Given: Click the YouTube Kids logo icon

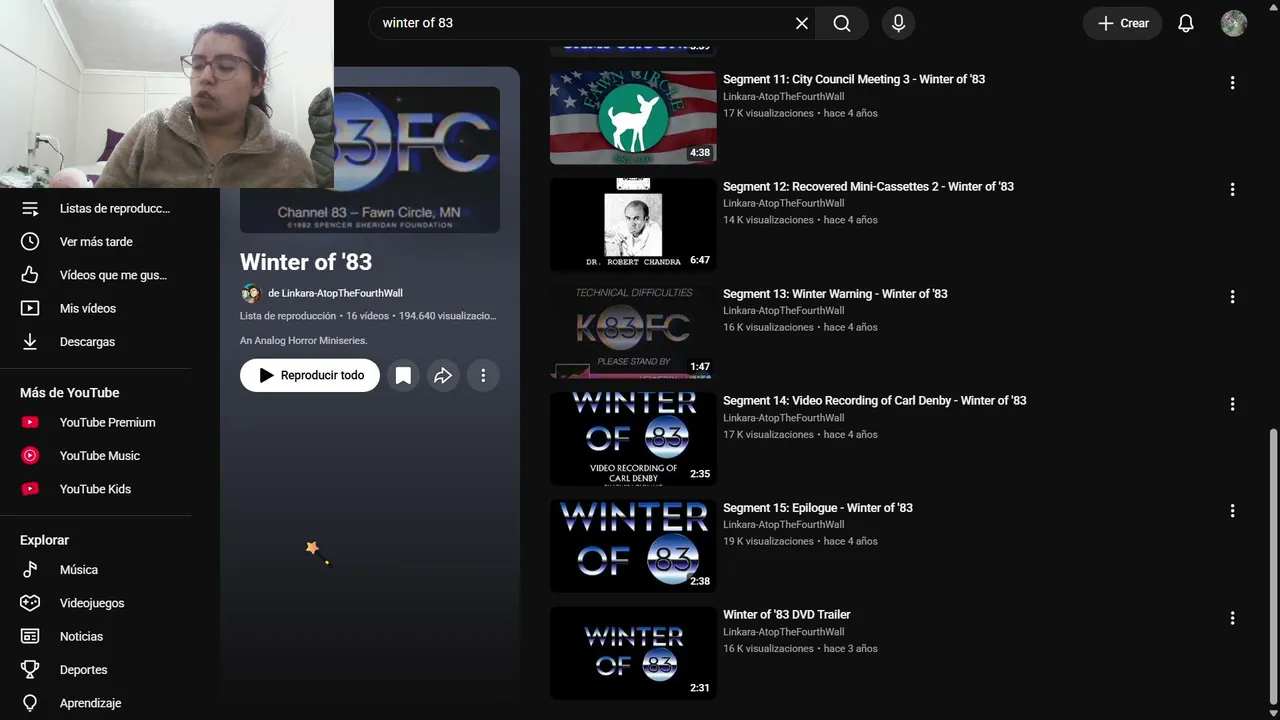Looking at the screenshot, I should click(x=30, y=489).
